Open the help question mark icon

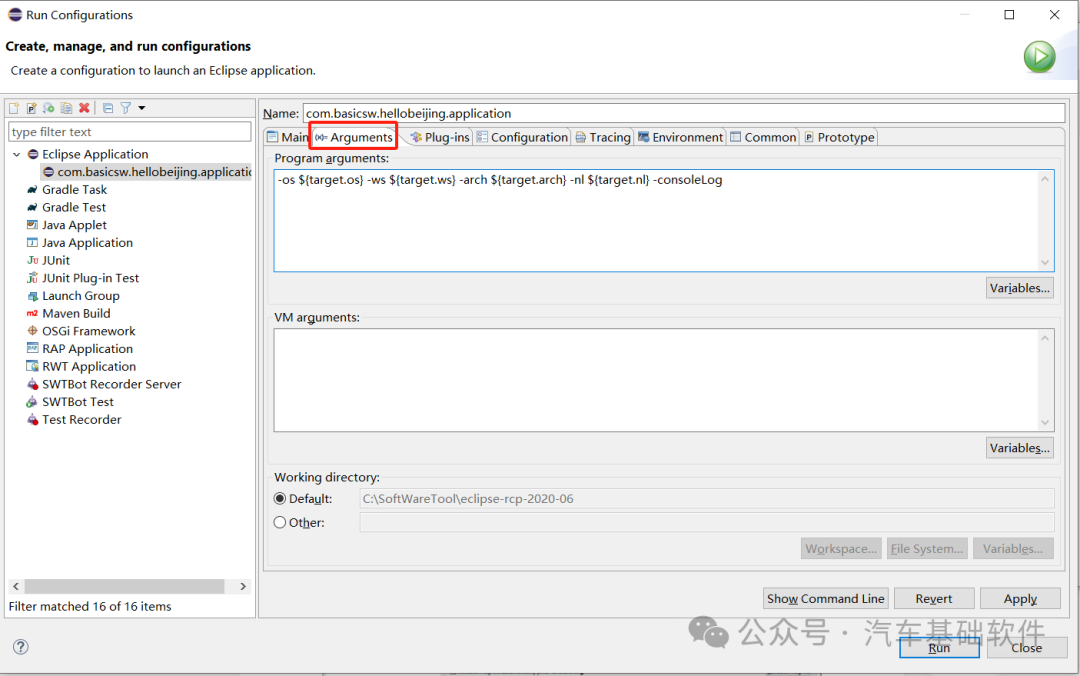tap(21, 646)
